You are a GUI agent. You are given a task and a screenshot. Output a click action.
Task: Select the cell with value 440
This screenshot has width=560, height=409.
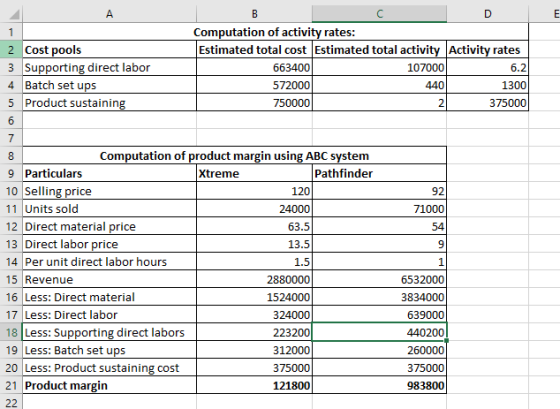tap(379, 85)
